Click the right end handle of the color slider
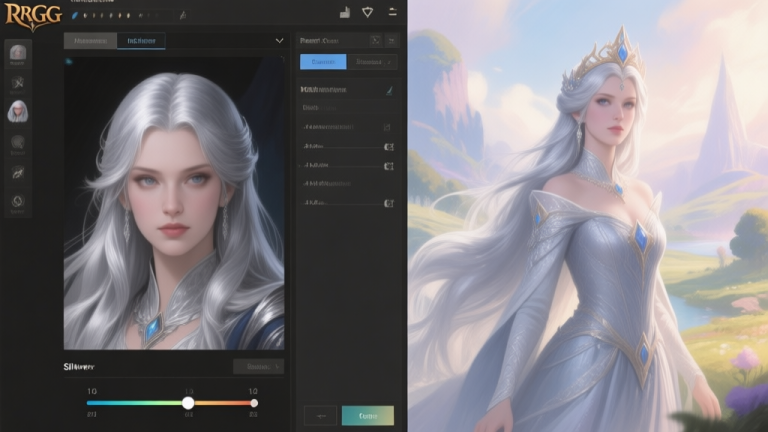This screenshot has width=768, height=432. click(x=254, y=403)
